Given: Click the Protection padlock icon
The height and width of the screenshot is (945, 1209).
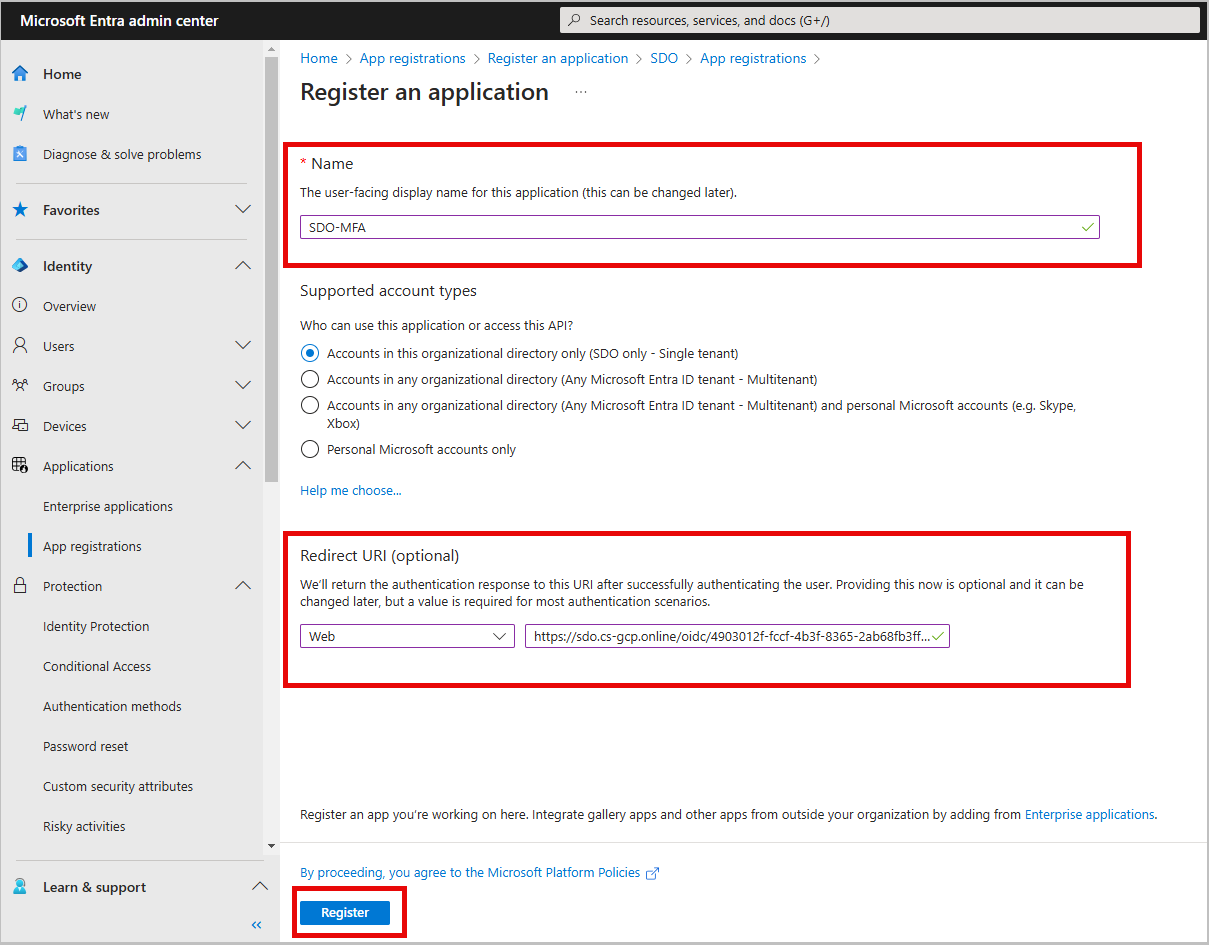Looking at the screenshot, I should pos(20,586).
